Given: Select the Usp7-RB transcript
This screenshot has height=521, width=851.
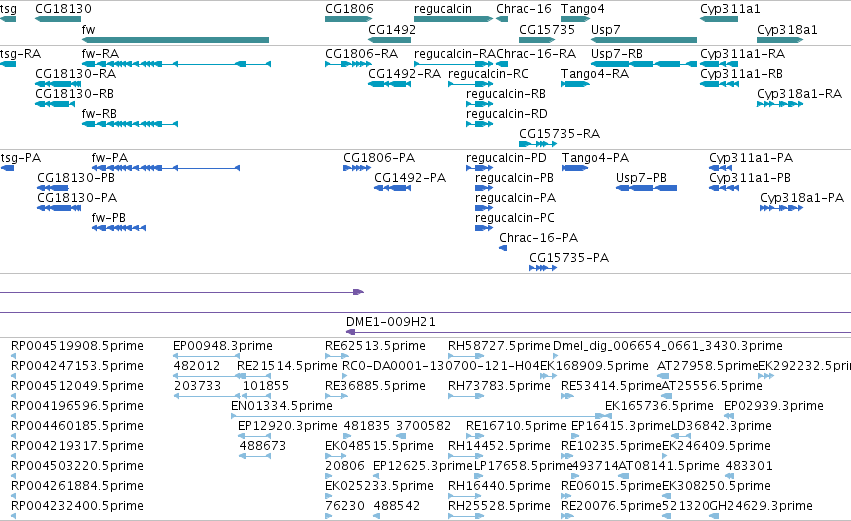Looking at the screenshot, I should [x=644, y=64].
